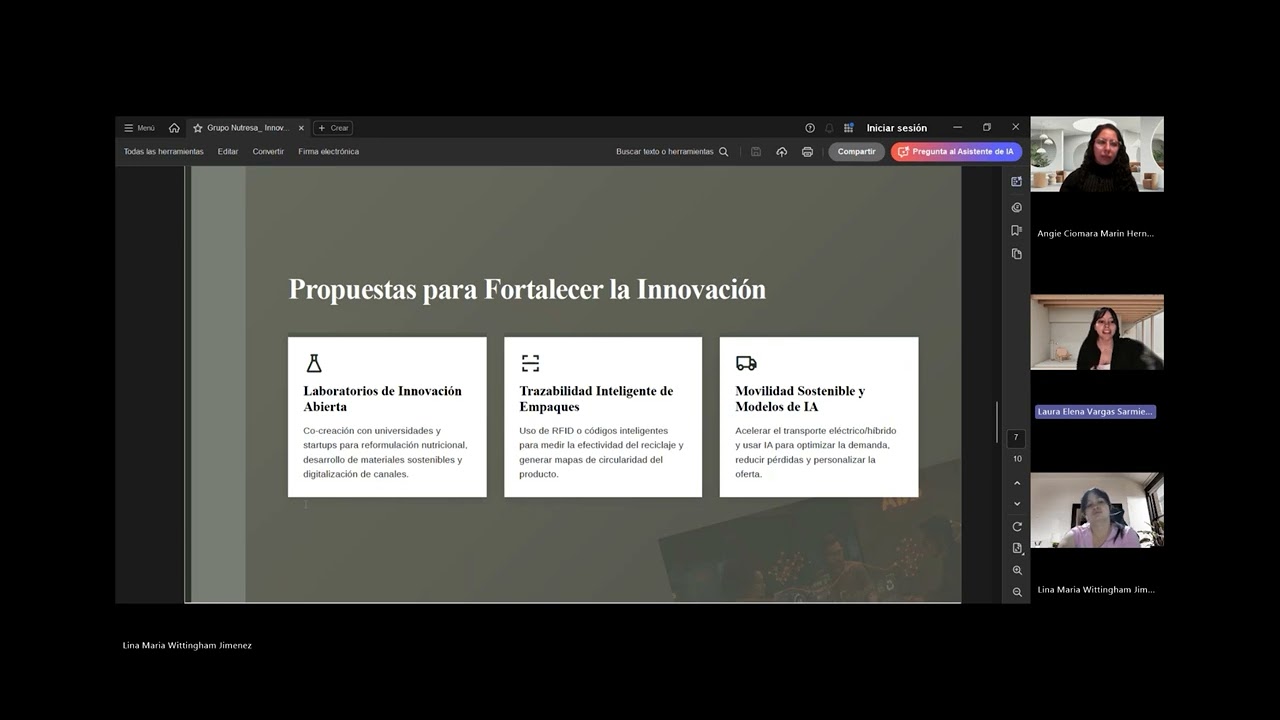The image size is (1280, 720).
Task: Click the heading Trazabilidad Inteligente de Empaques
Action: tap(596, 399)
